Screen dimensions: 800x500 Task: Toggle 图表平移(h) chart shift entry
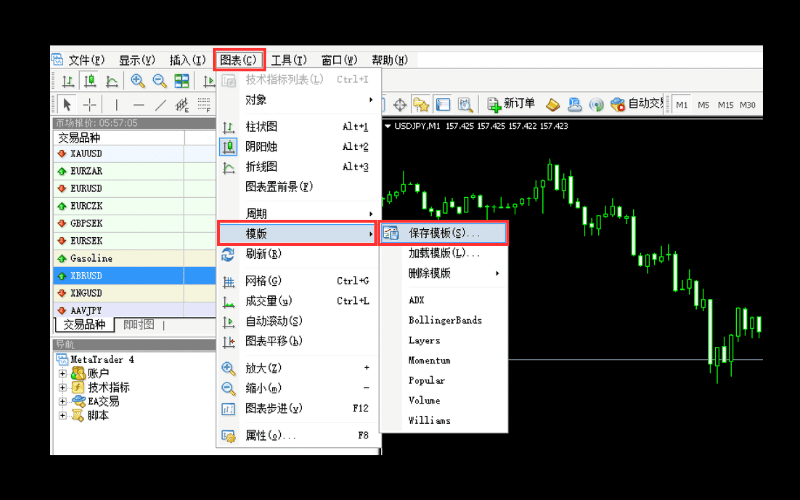pyautogui.click(x=299, y=341)
